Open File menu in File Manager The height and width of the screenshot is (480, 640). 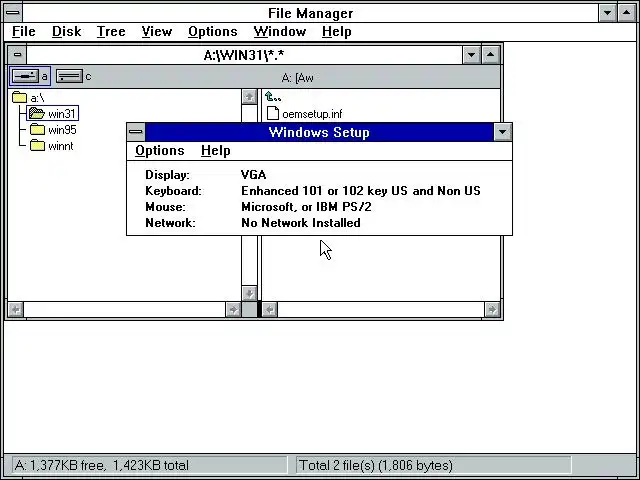click(24, 31)
